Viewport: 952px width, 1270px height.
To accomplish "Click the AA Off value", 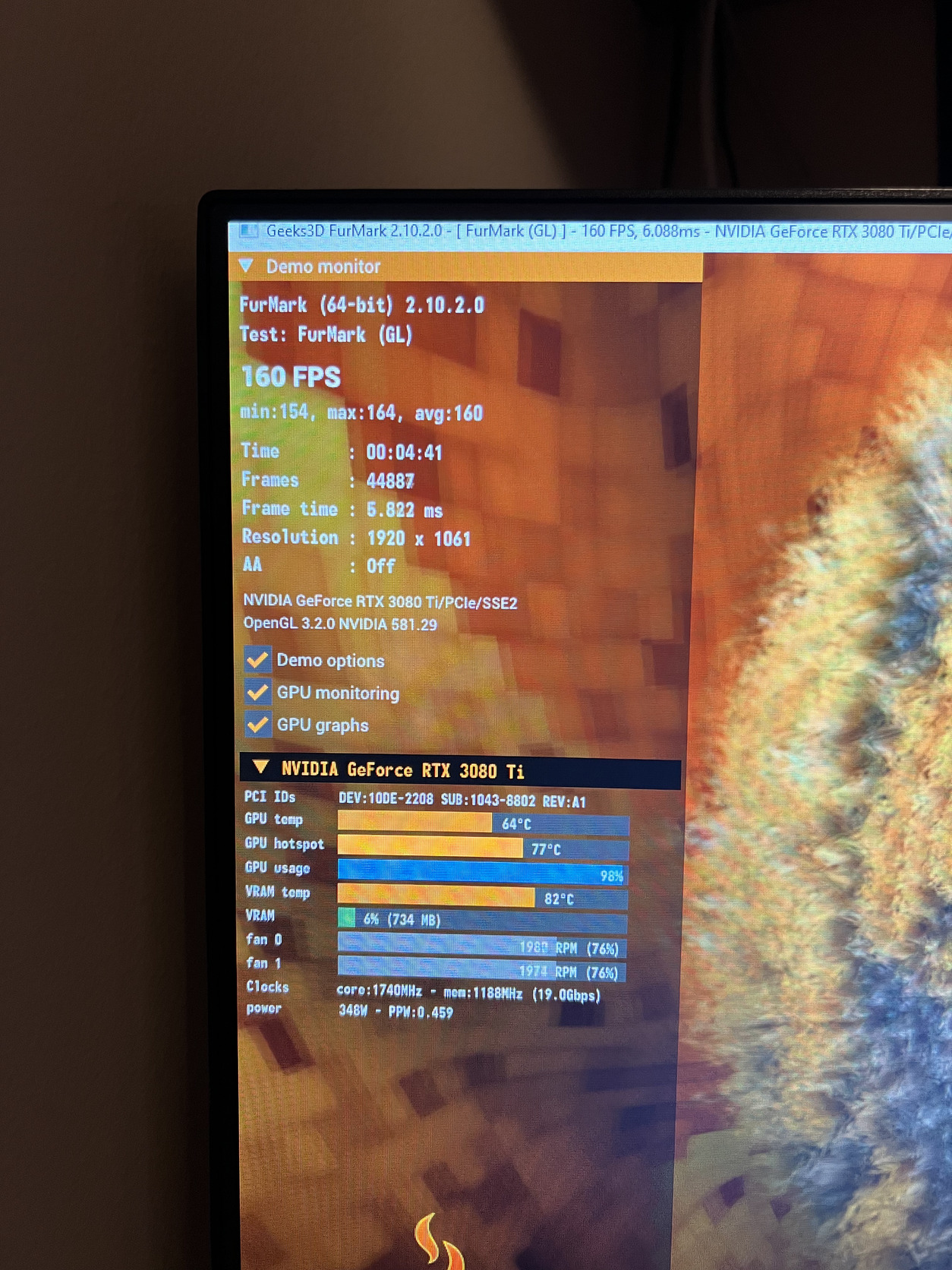I will pyautogui.click(x=381, y=566).
